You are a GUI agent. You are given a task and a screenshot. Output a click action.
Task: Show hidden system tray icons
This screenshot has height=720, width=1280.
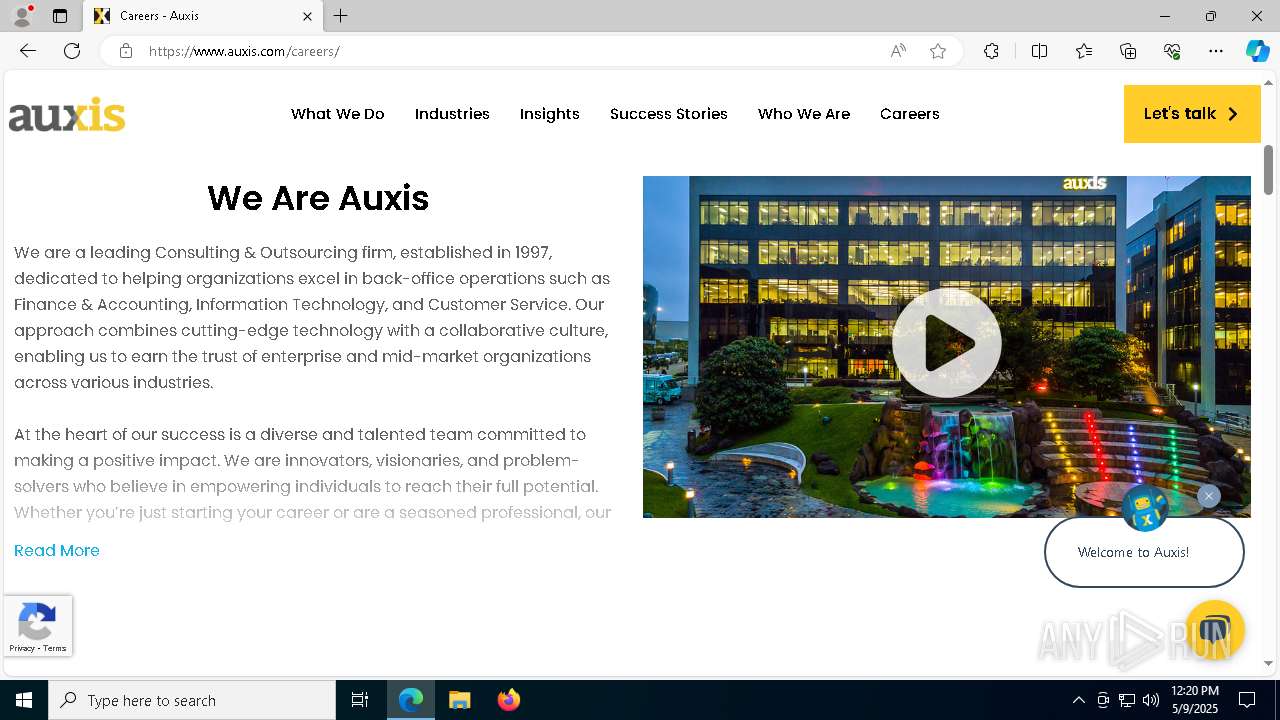[x=1078, y=700]
